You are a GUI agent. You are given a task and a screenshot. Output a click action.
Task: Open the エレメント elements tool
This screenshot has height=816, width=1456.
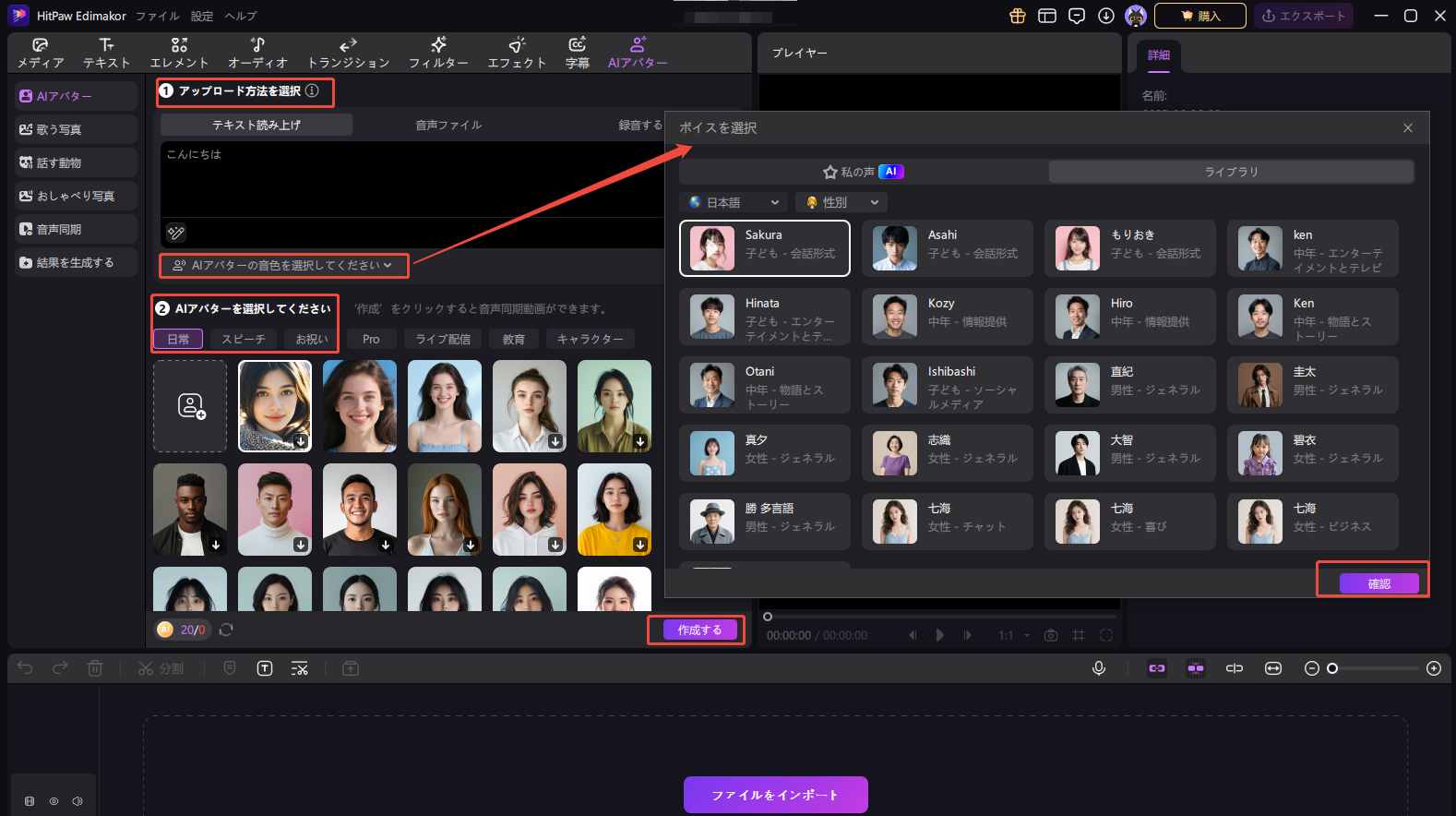179,53
